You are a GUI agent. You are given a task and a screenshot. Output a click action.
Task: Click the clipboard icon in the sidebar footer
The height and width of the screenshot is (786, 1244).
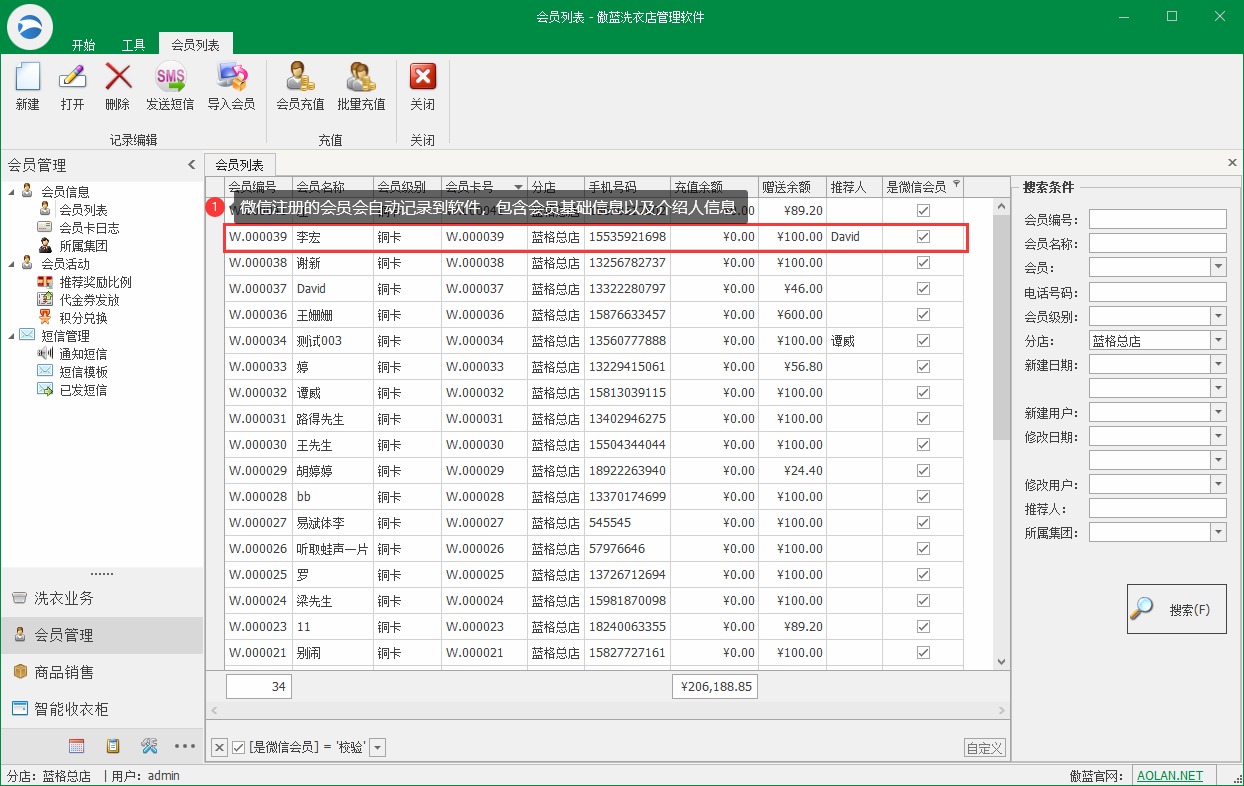(113, 746)
